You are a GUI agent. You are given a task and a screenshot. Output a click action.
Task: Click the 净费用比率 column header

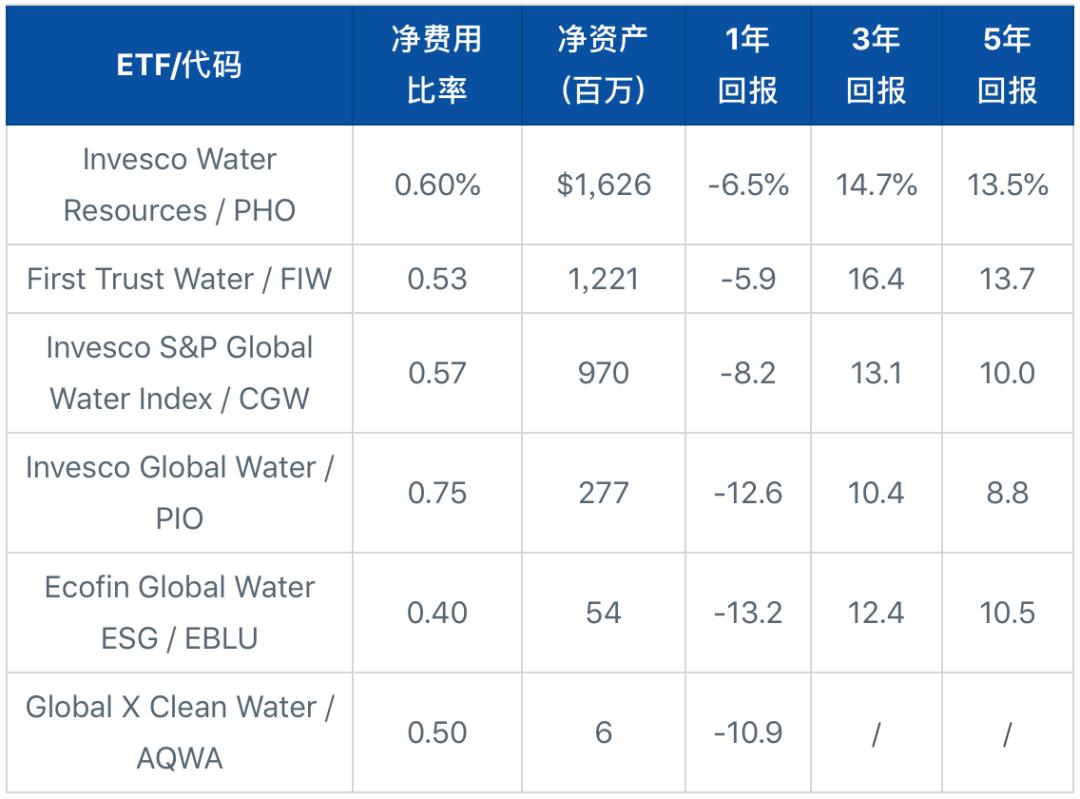click(x=436, y=65)
